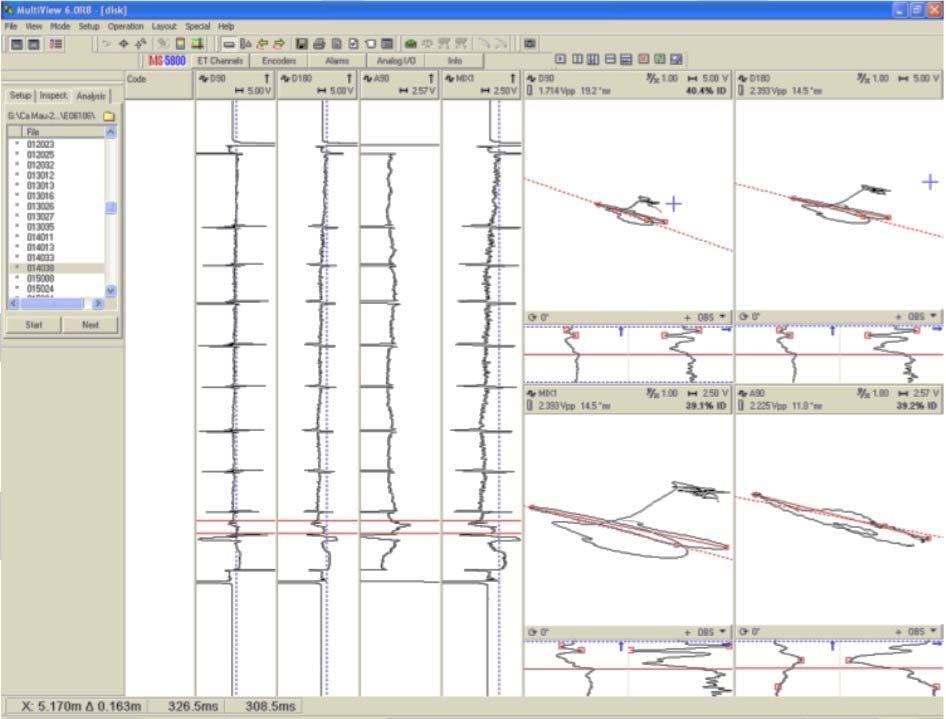Open the File menu
Viewport: 946px width, 719px height.
click(x=11, y=27)
